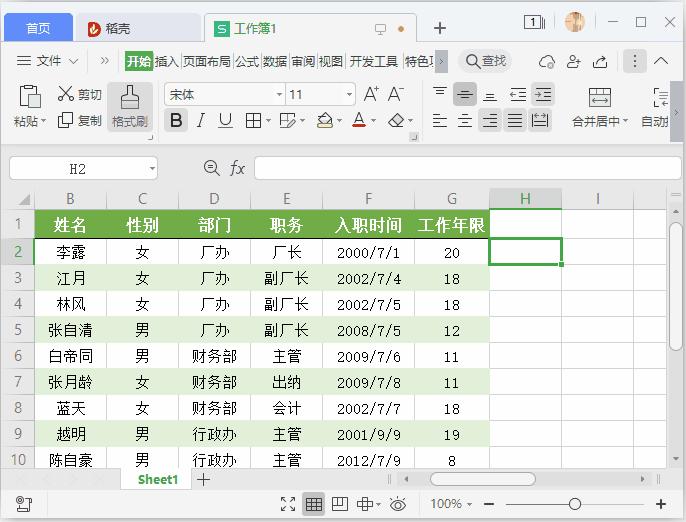Click the cloud sync icon
This screenshot has width=686, height=522.
[x=547, y=62]
